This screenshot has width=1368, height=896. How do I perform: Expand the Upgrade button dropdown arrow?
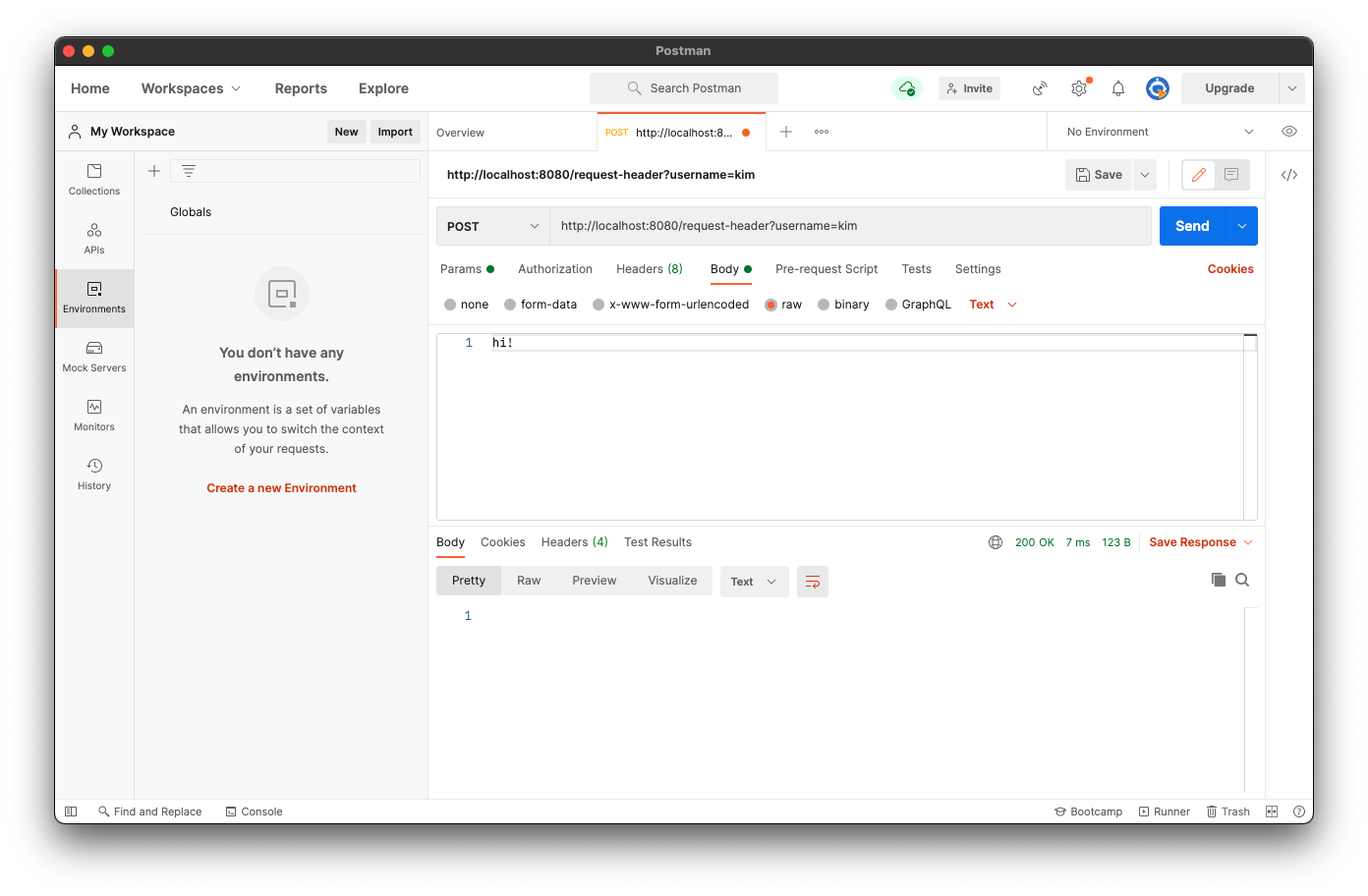pyautogui.click(x=1292, y=88)
